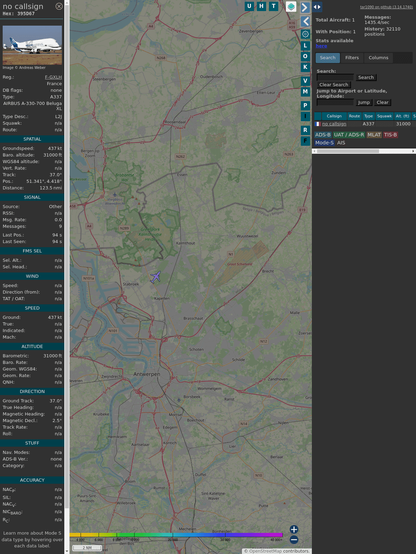
Task: Select the airplane icon on the map
Action: point(156,277)
